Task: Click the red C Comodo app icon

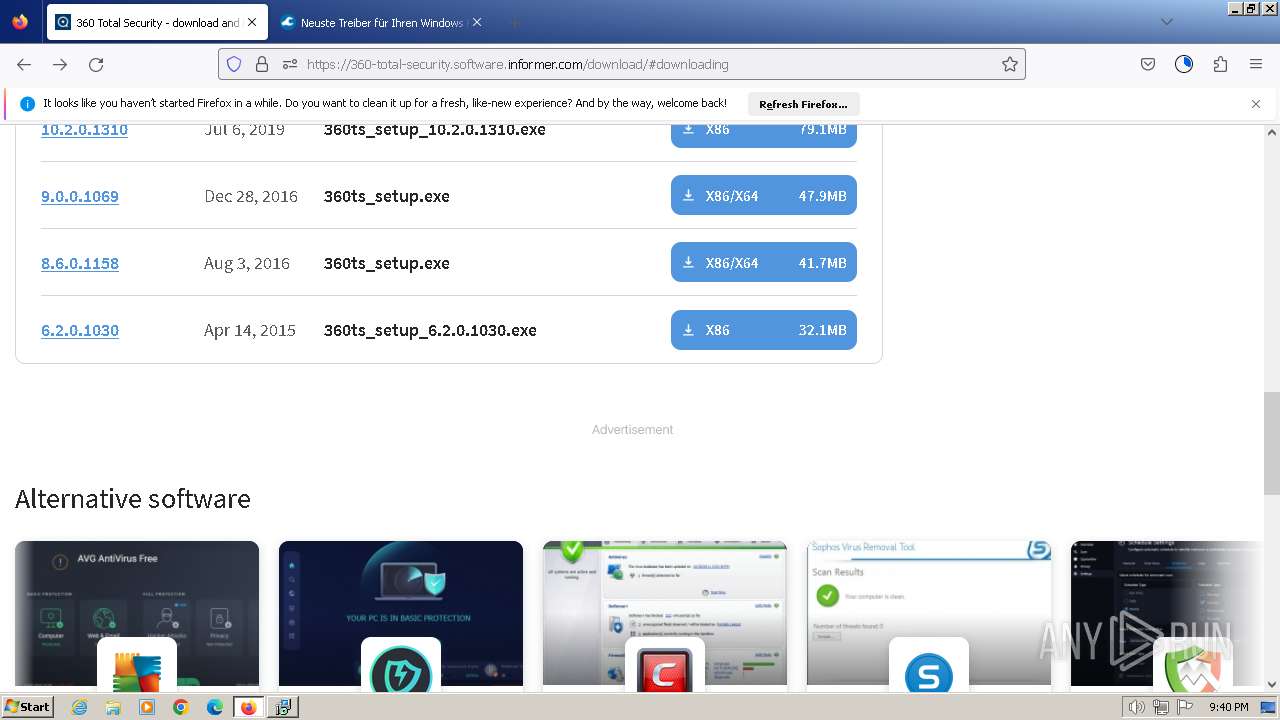Action: tap(665, 665)
